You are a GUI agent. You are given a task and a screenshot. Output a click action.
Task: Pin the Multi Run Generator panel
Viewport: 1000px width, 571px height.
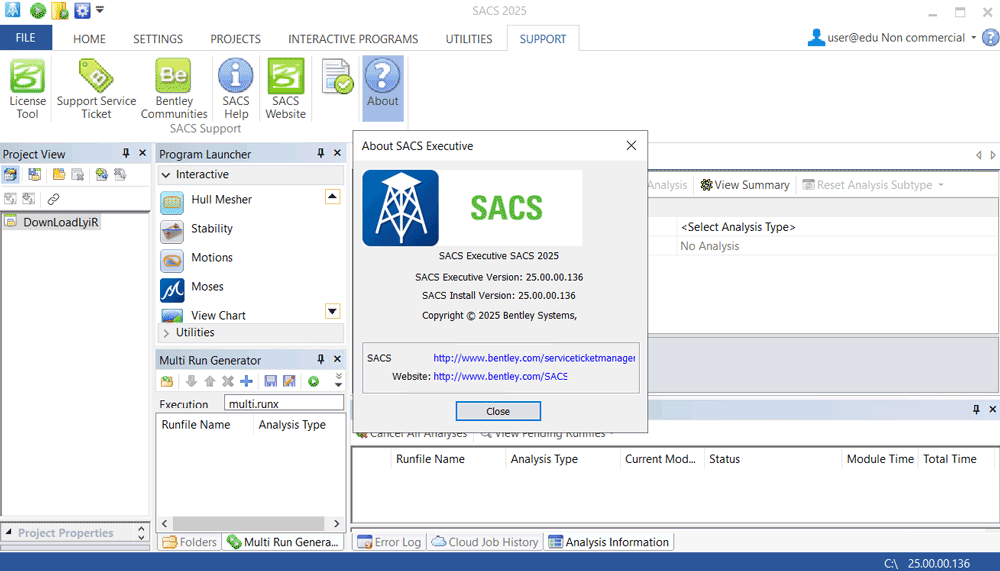[x=321, y=359]
